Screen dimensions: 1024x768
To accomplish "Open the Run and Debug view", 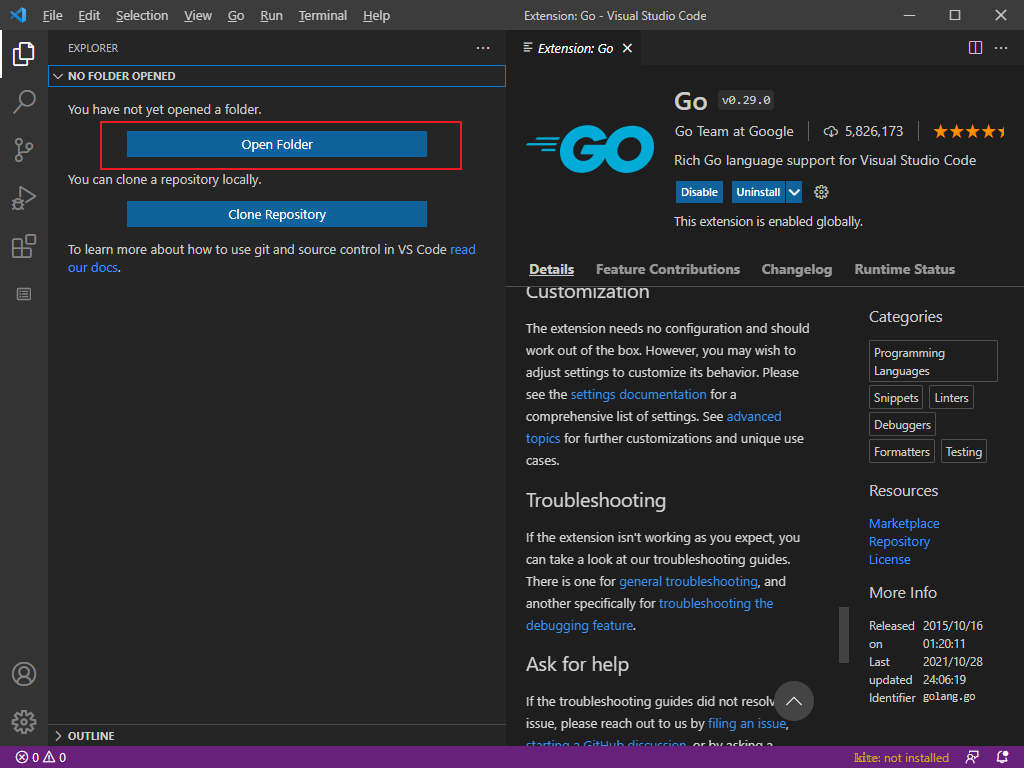I will click(24, 198).
